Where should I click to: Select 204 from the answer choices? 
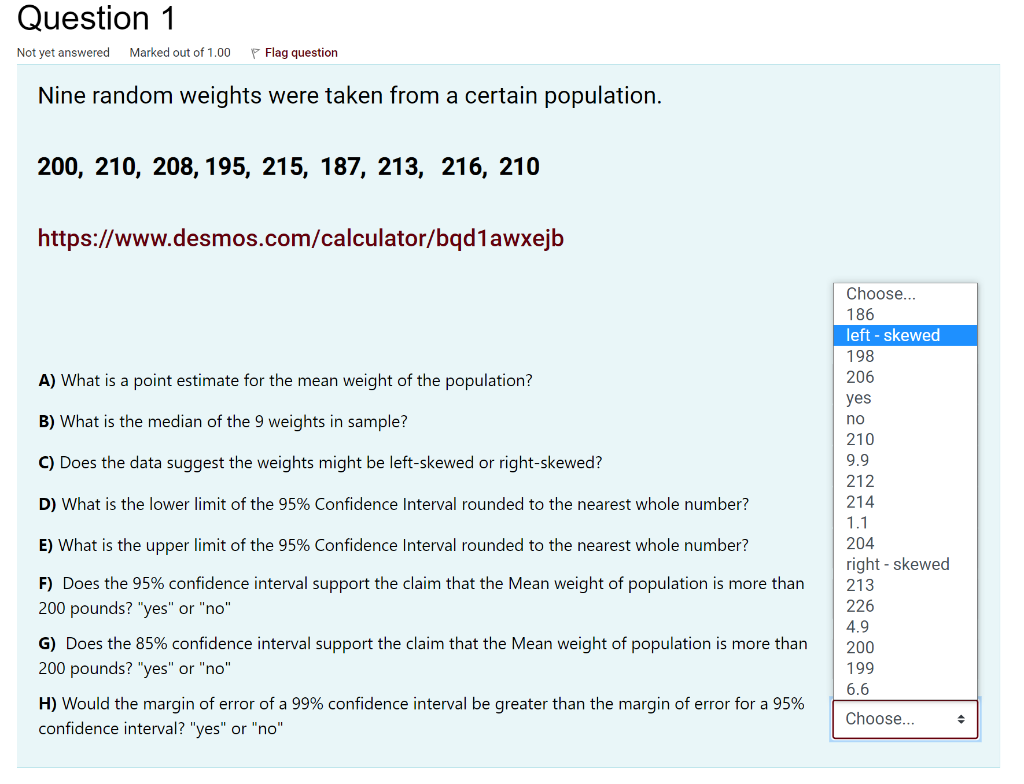(x=858, y=543)
